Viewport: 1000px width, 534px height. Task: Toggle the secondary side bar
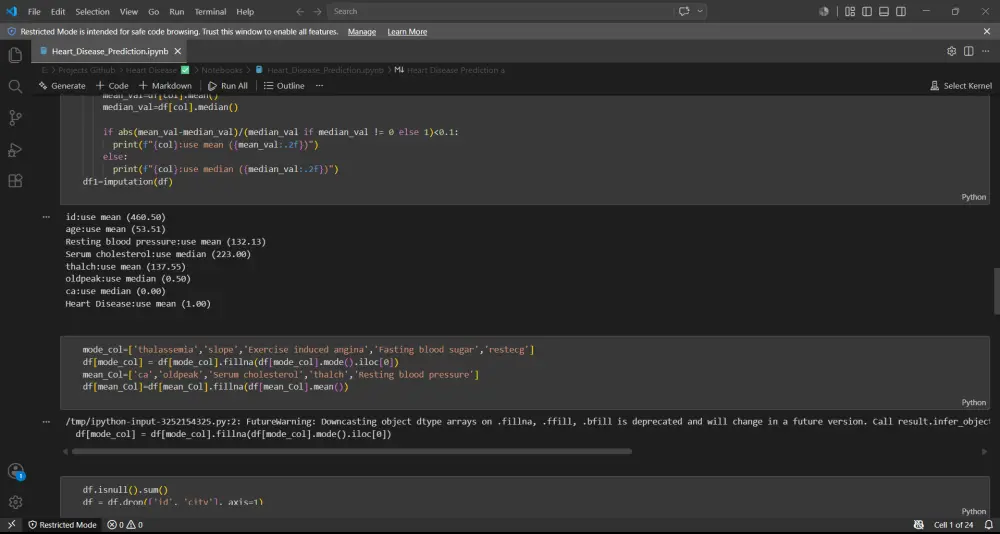click(x=901, y=11)
